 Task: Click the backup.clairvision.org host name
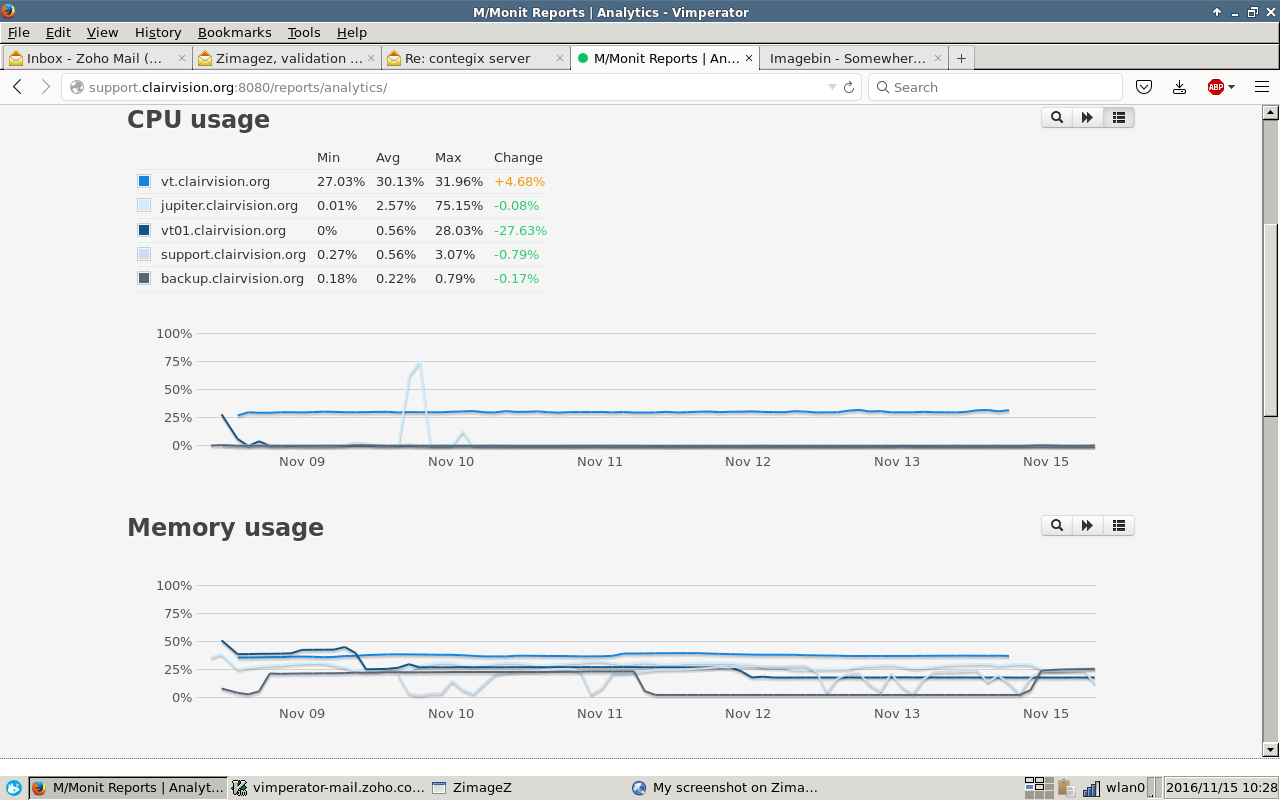tap(232, 278)
